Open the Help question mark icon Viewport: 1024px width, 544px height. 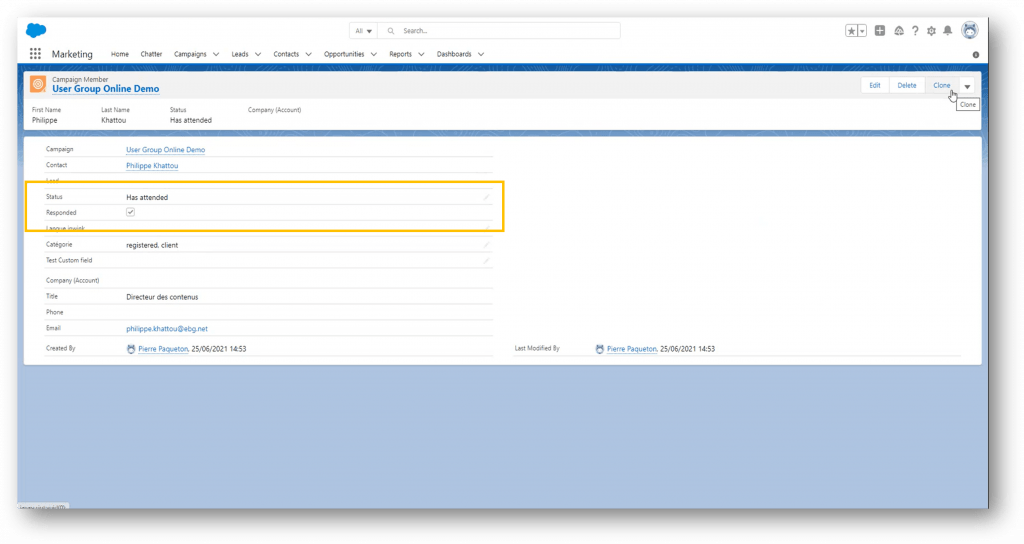[914, 31]
